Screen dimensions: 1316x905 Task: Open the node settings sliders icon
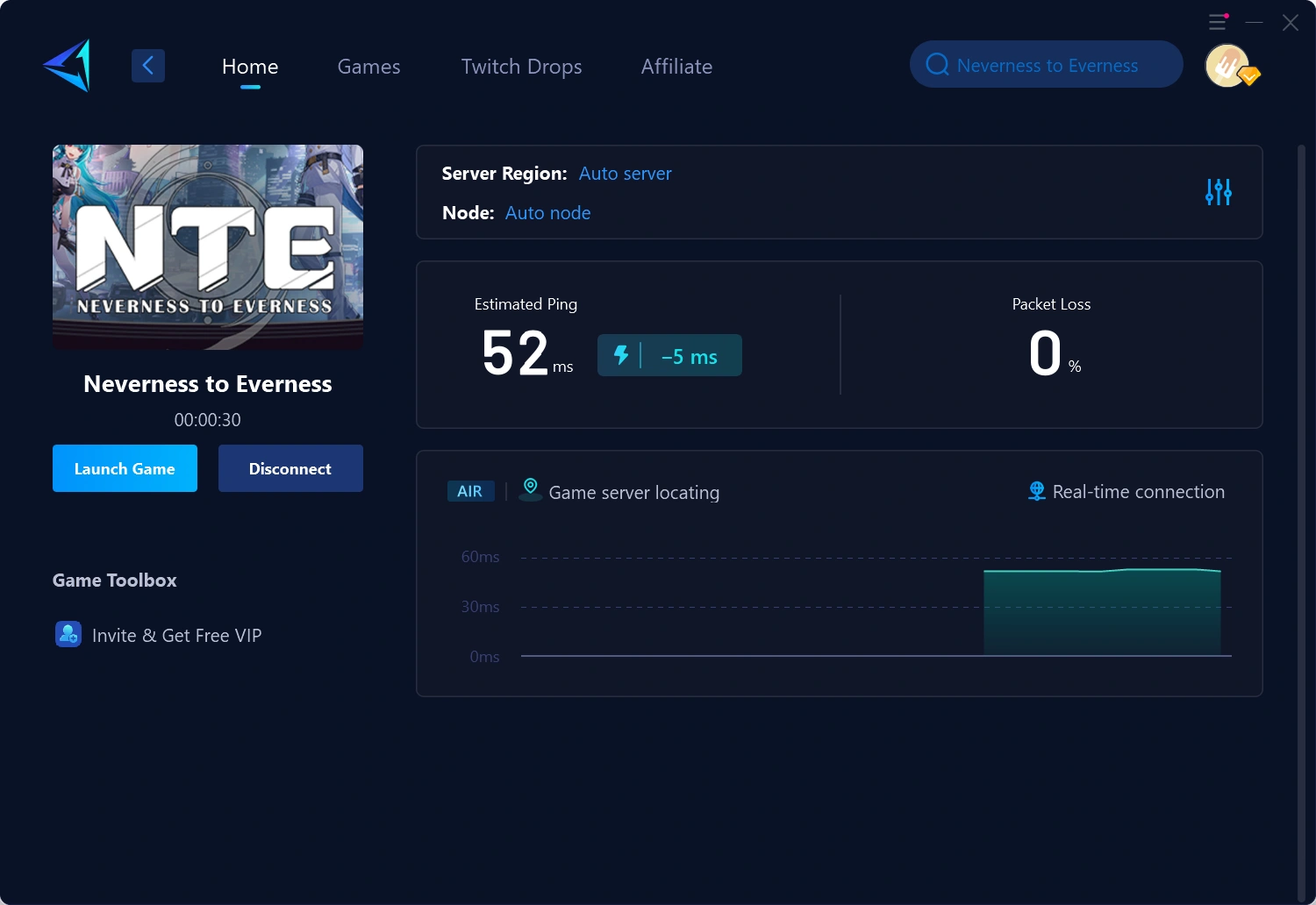(1218, 192)
